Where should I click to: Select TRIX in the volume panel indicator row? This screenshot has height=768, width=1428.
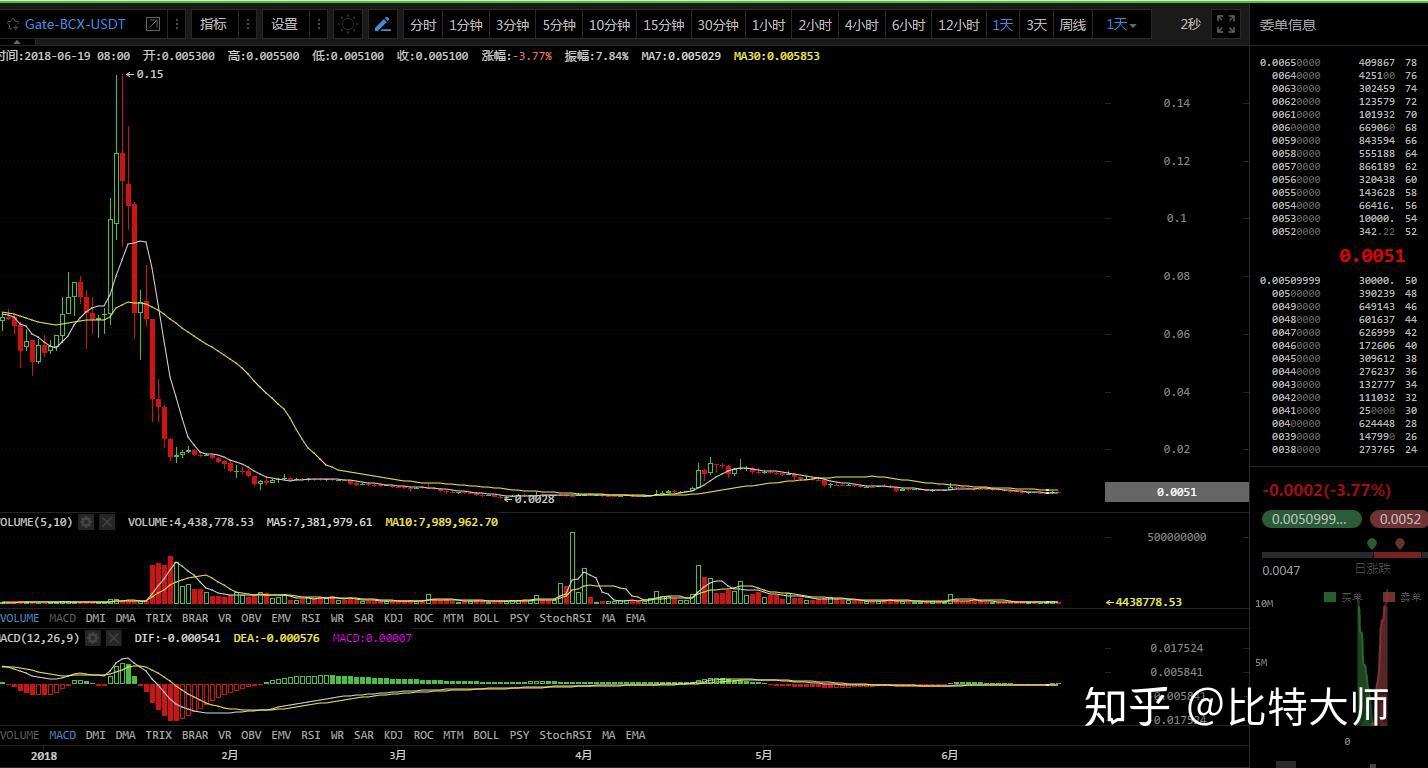point(158,618)
